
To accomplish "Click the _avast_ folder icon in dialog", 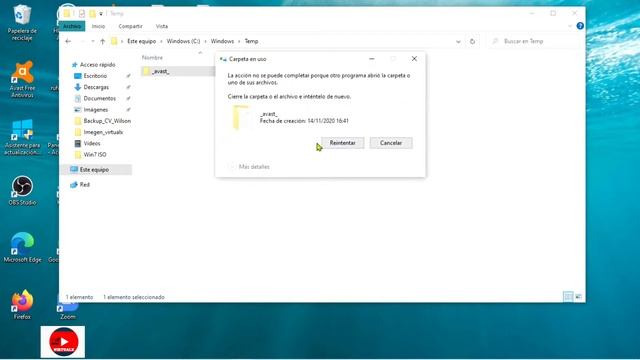I will coord(241,118).
